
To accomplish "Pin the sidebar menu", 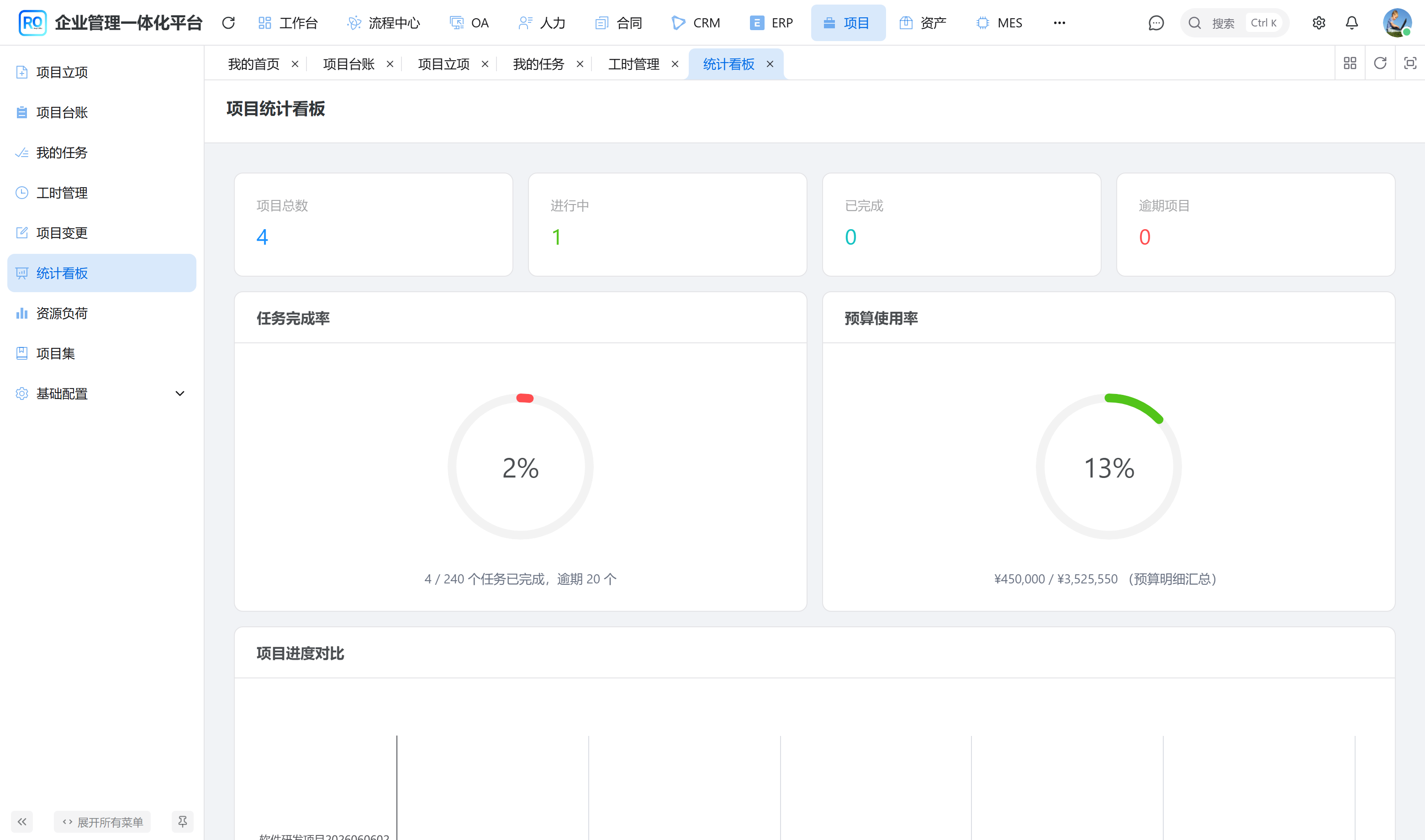I will (x=182, y=821).
